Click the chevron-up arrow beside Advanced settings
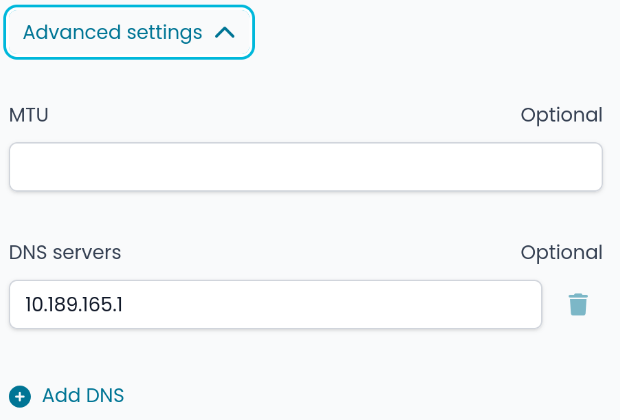Viewport: 620px width, 420px height. point(225,33)
